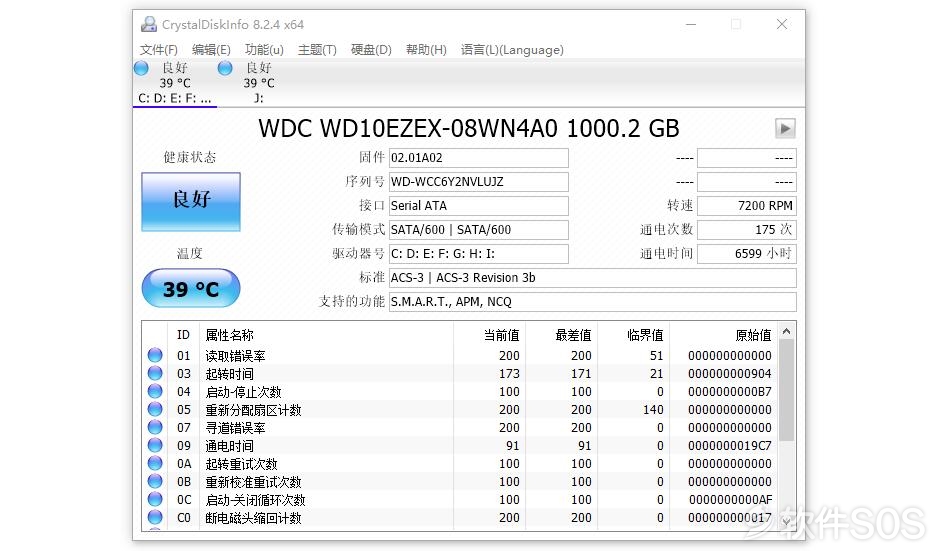The image size is (940, 551).
Task: Click raw value 0000000000B7
Action: coord(730,392)
